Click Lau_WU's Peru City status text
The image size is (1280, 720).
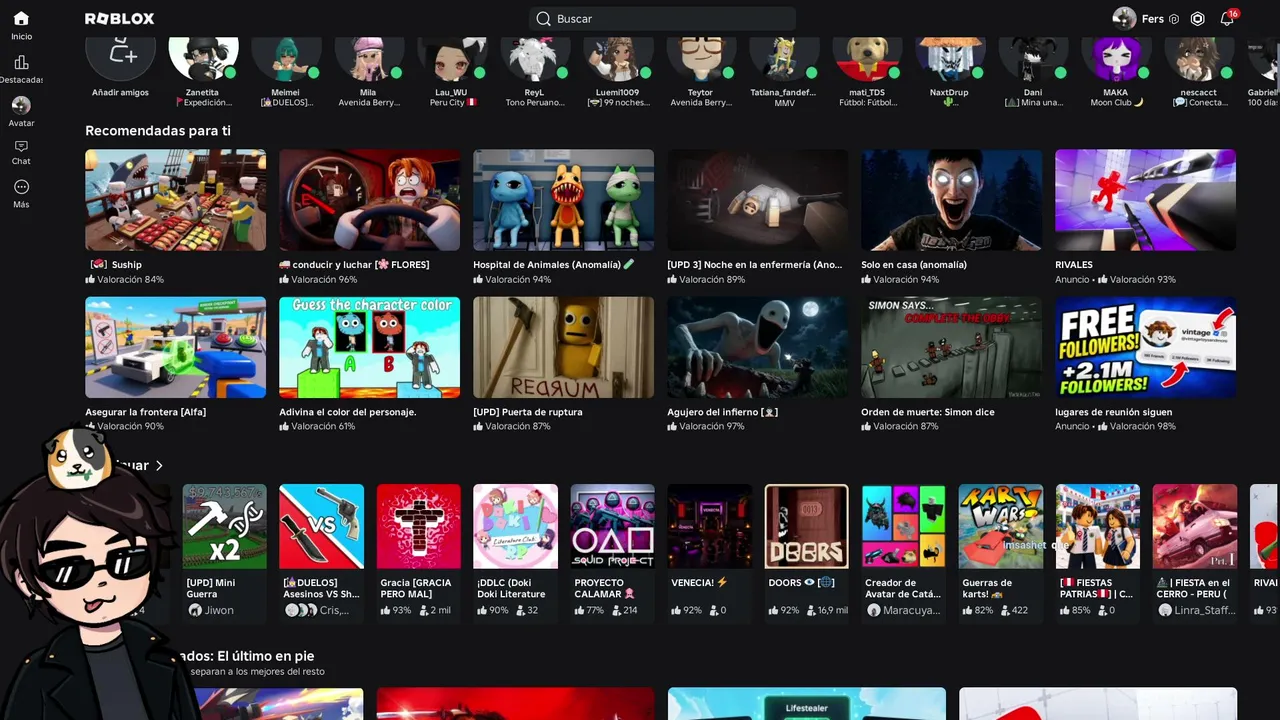[x=452, y=103]
